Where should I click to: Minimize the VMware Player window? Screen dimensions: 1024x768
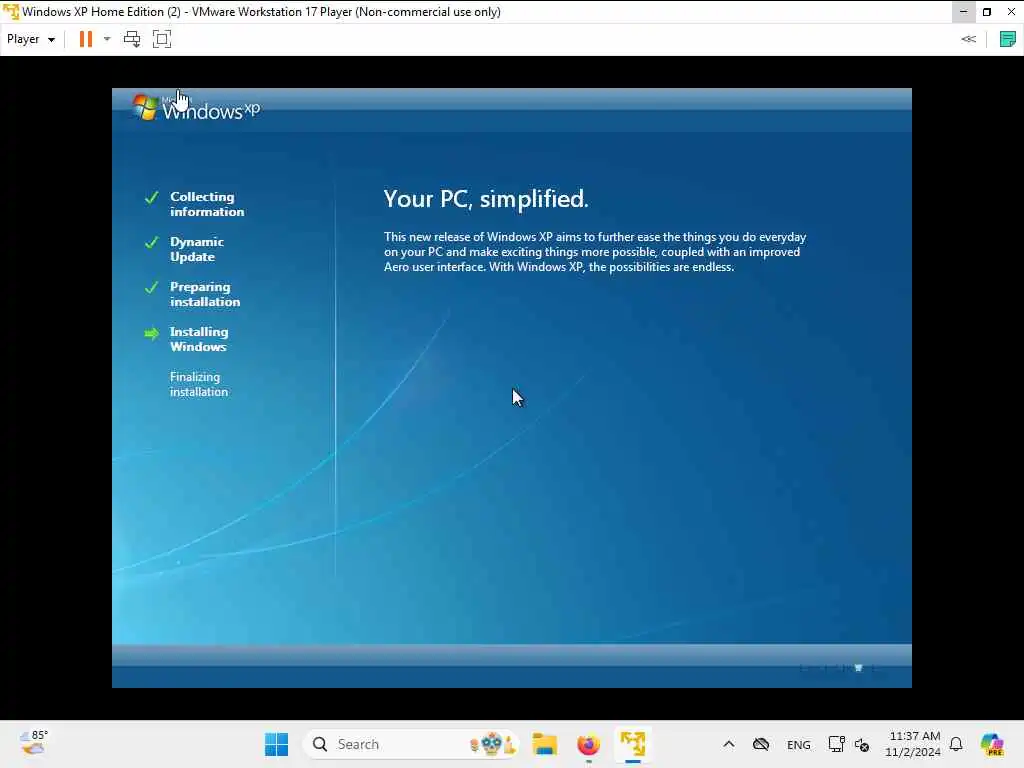click(x=963, y=12)
